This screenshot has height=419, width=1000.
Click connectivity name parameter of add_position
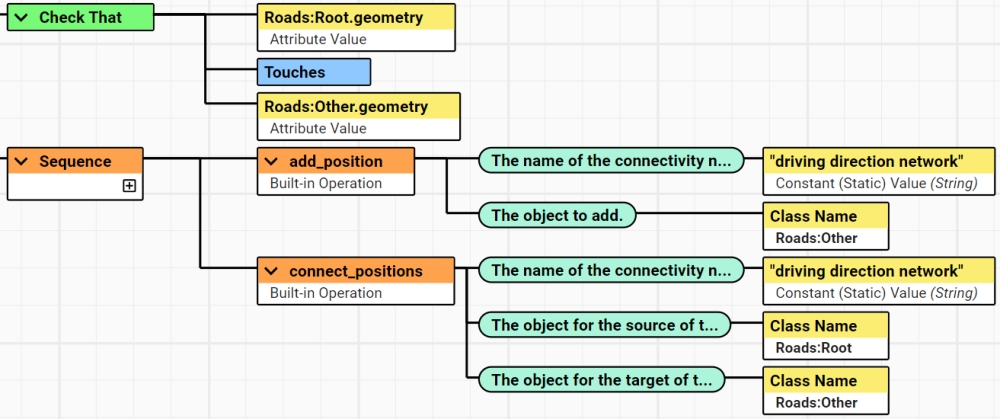611,160
